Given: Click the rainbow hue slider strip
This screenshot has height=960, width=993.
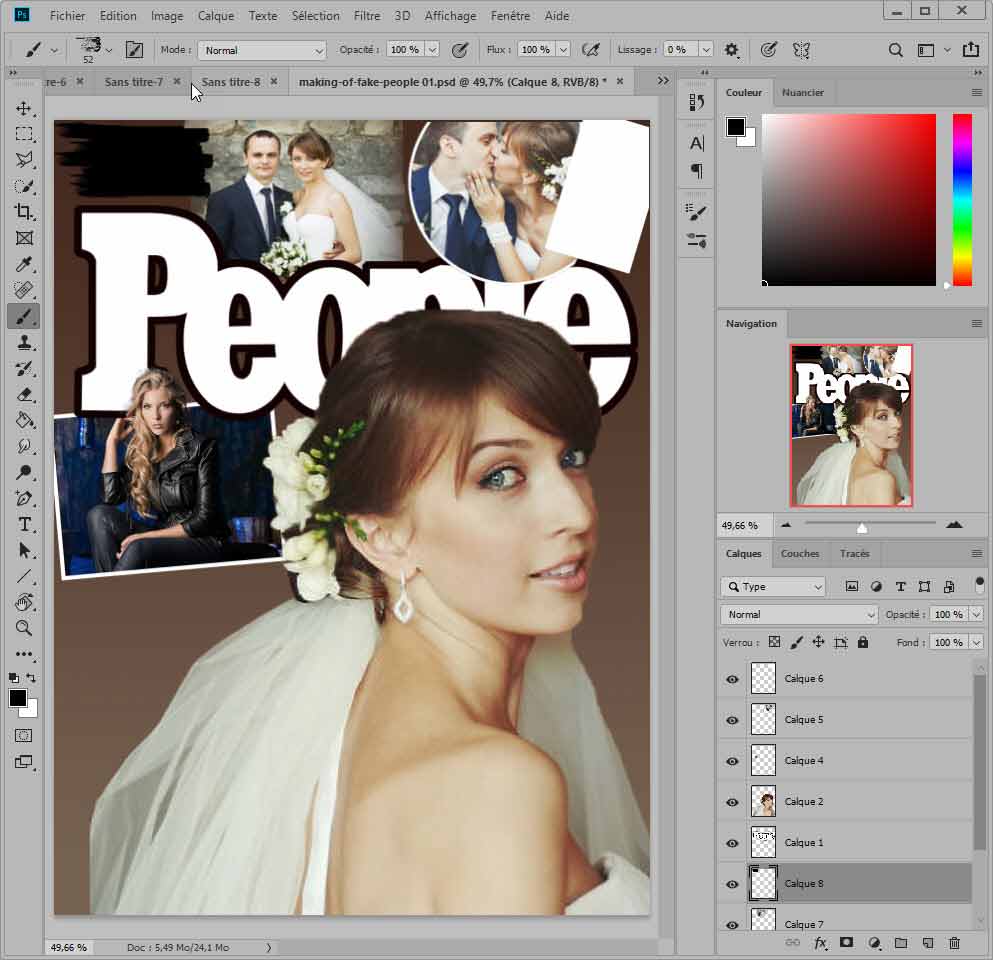Looking at the screenshot, I should [x=962, y=200].
